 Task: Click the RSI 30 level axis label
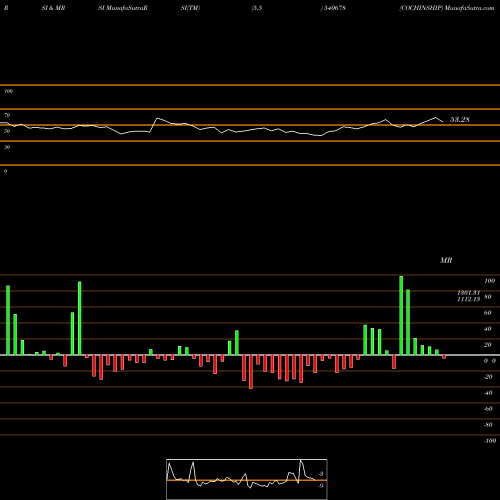[7, 147]
